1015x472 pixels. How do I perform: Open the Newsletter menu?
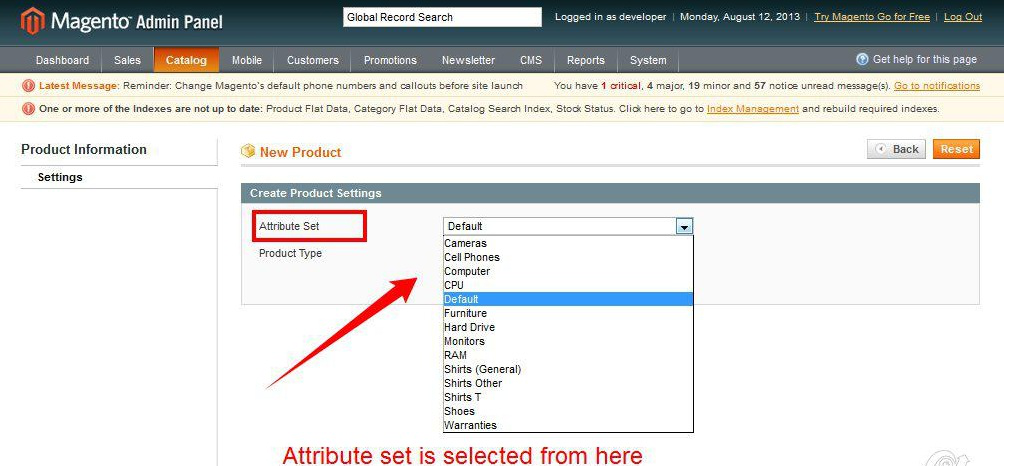pyautogui.click(x=469, y=60)
